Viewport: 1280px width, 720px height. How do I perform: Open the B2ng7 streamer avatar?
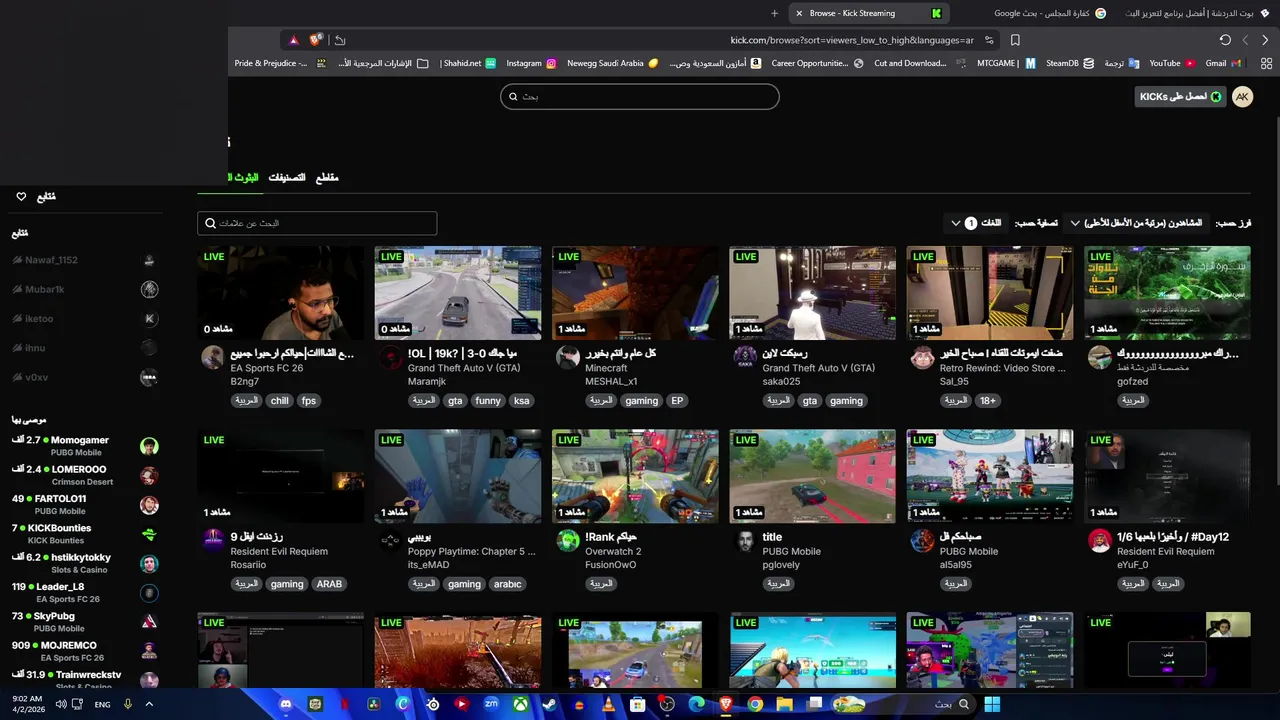click(212, 358)
